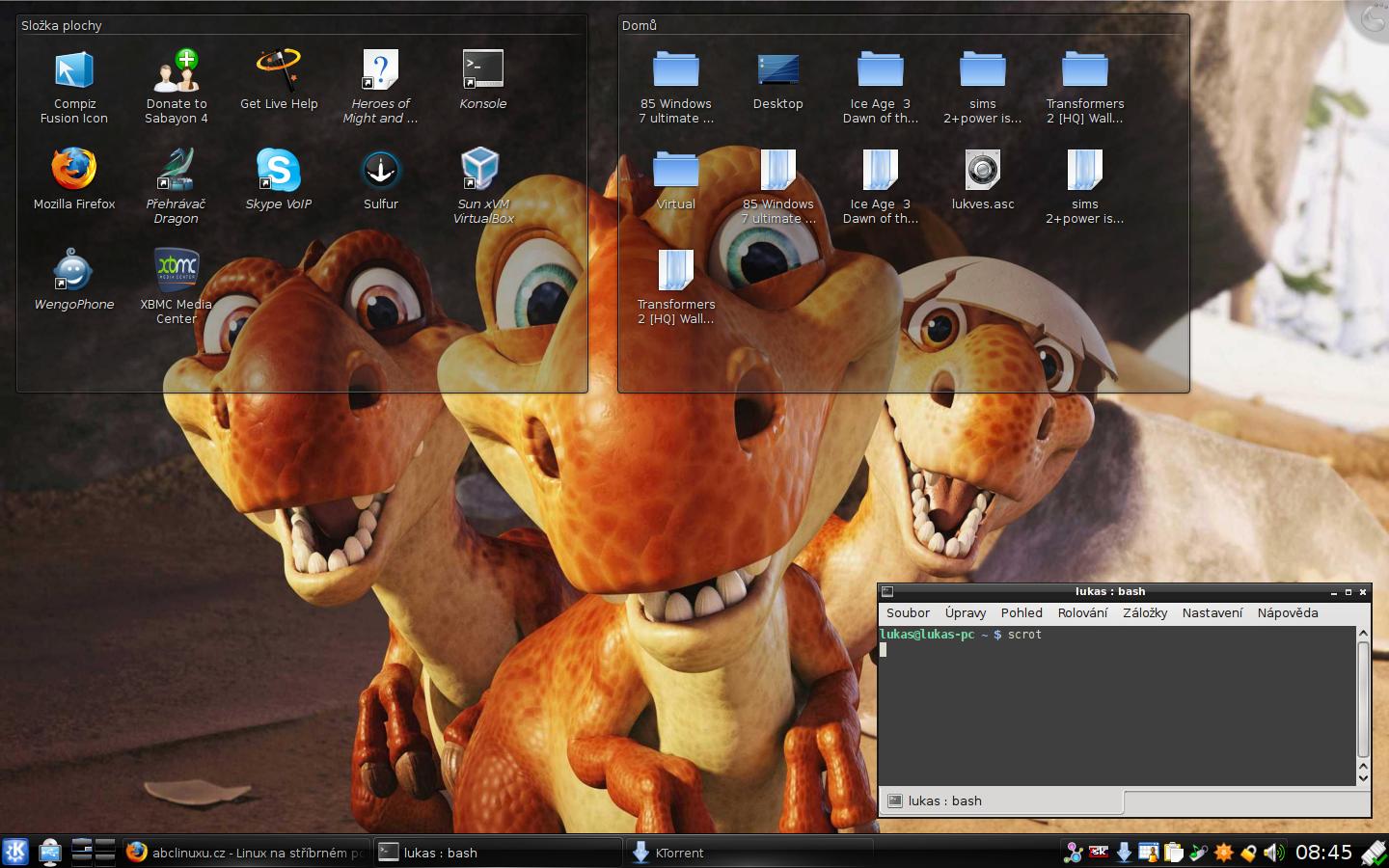The image size is (1389, 868).
Task: Open the volume speaker tray icon
Action: coord(1274,852)
